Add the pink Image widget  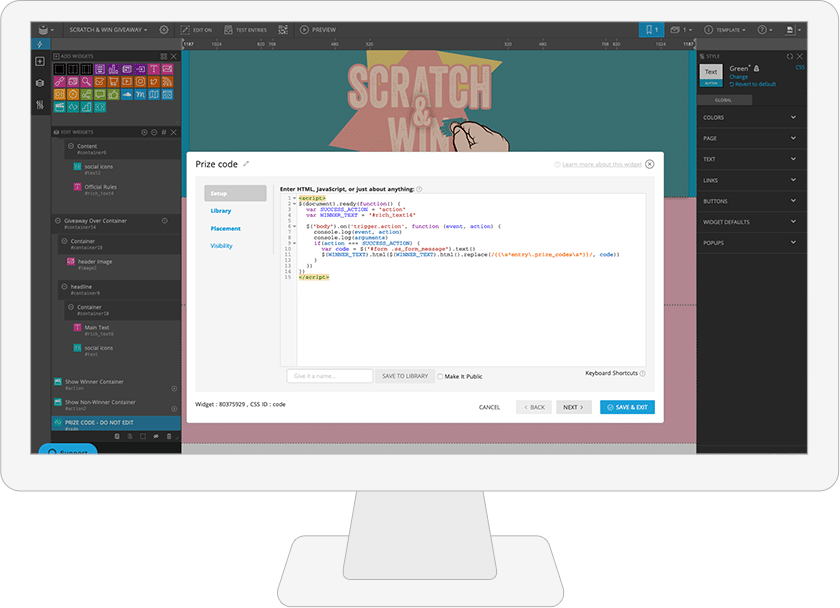pos(167,69)
